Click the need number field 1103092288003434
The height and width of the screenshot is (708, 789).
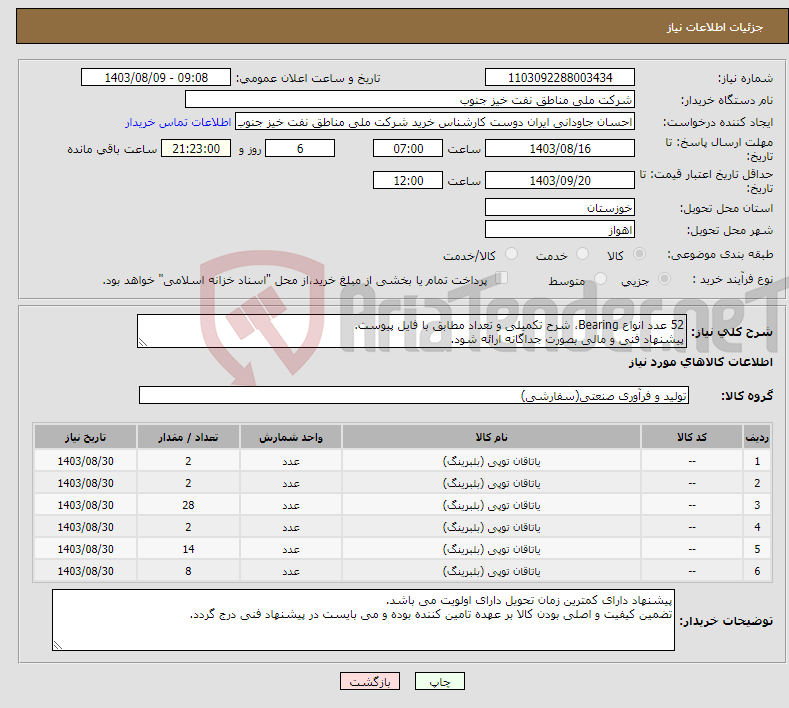click(x=560, y=77)
